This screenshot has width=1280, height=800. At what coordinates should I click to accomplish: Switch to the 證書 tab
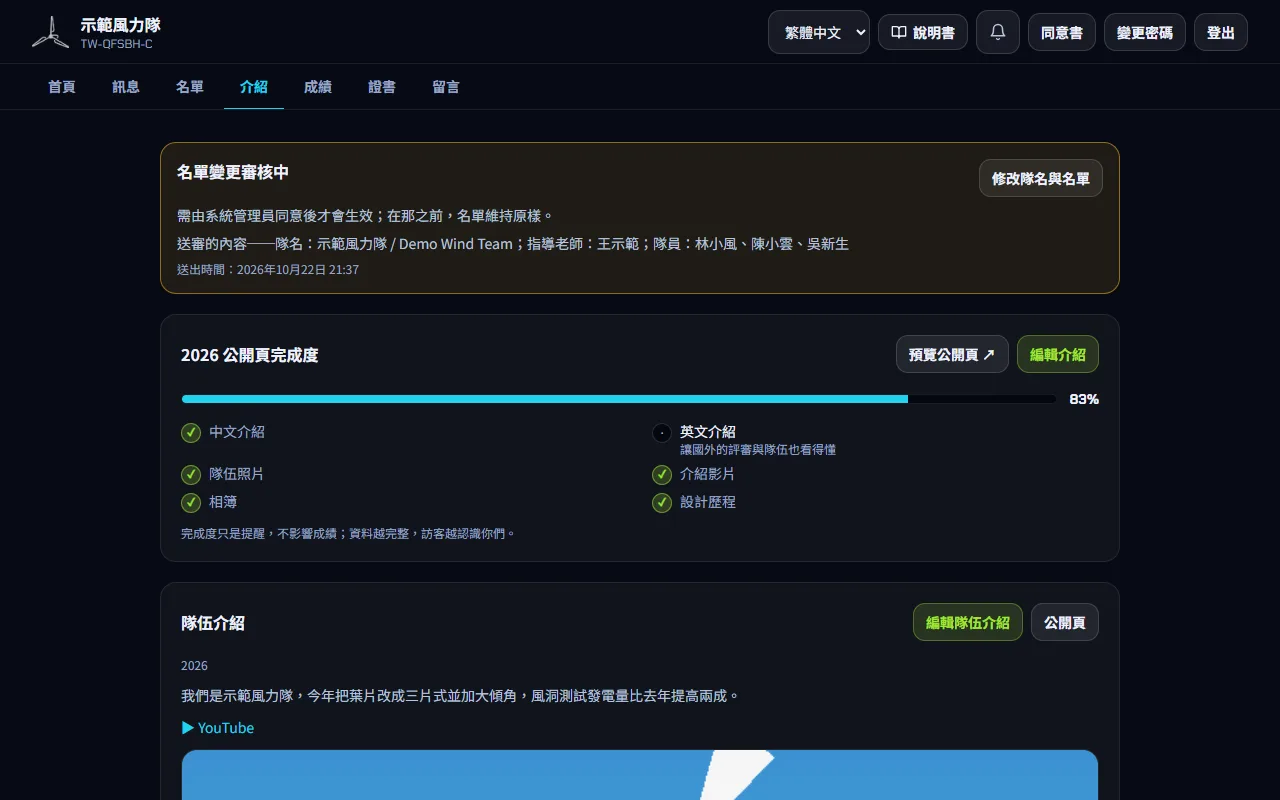pyautogui.click(x=382, y=87)
